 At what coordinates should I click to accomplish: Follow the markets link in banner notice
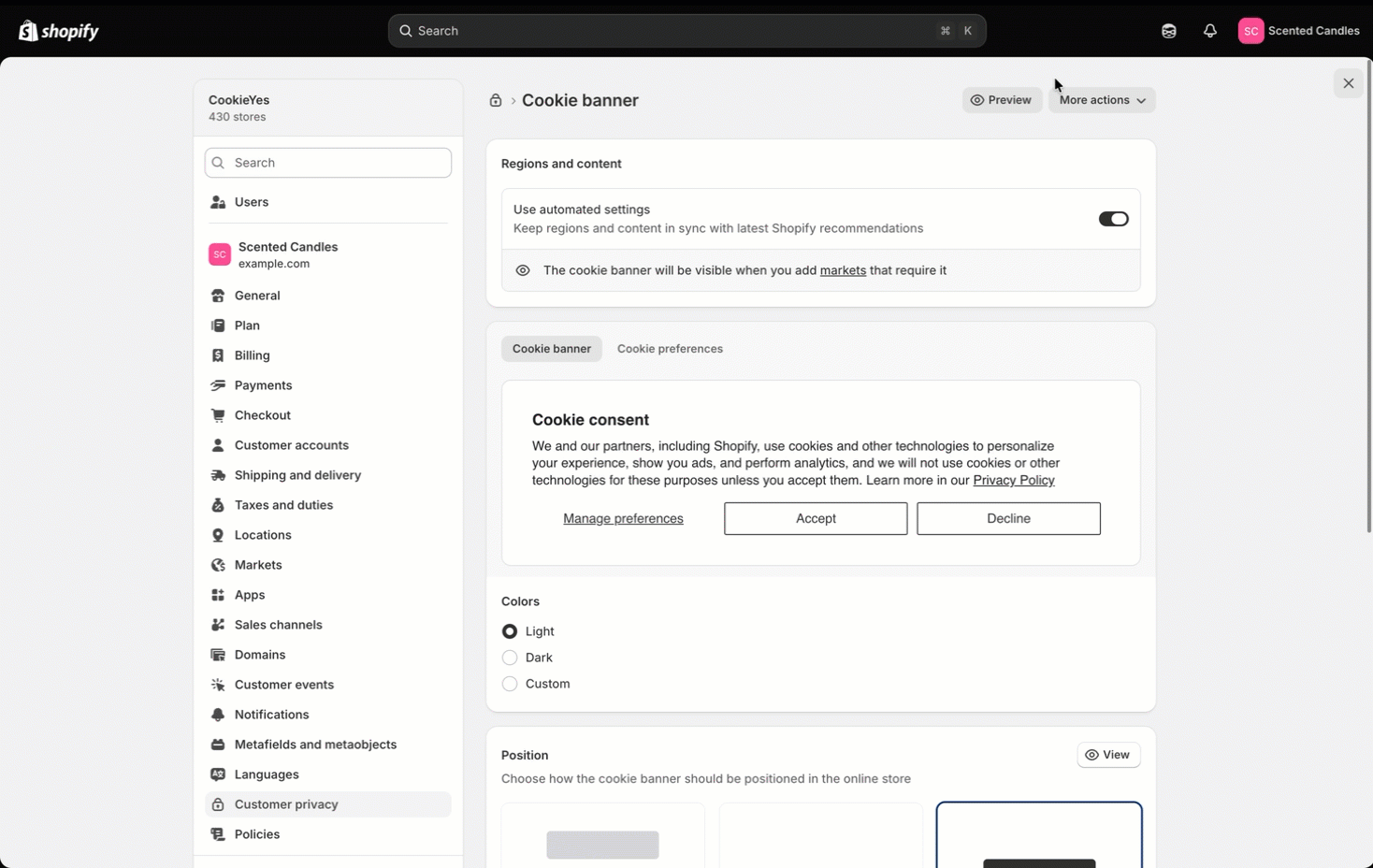click(x=843, y=270)
